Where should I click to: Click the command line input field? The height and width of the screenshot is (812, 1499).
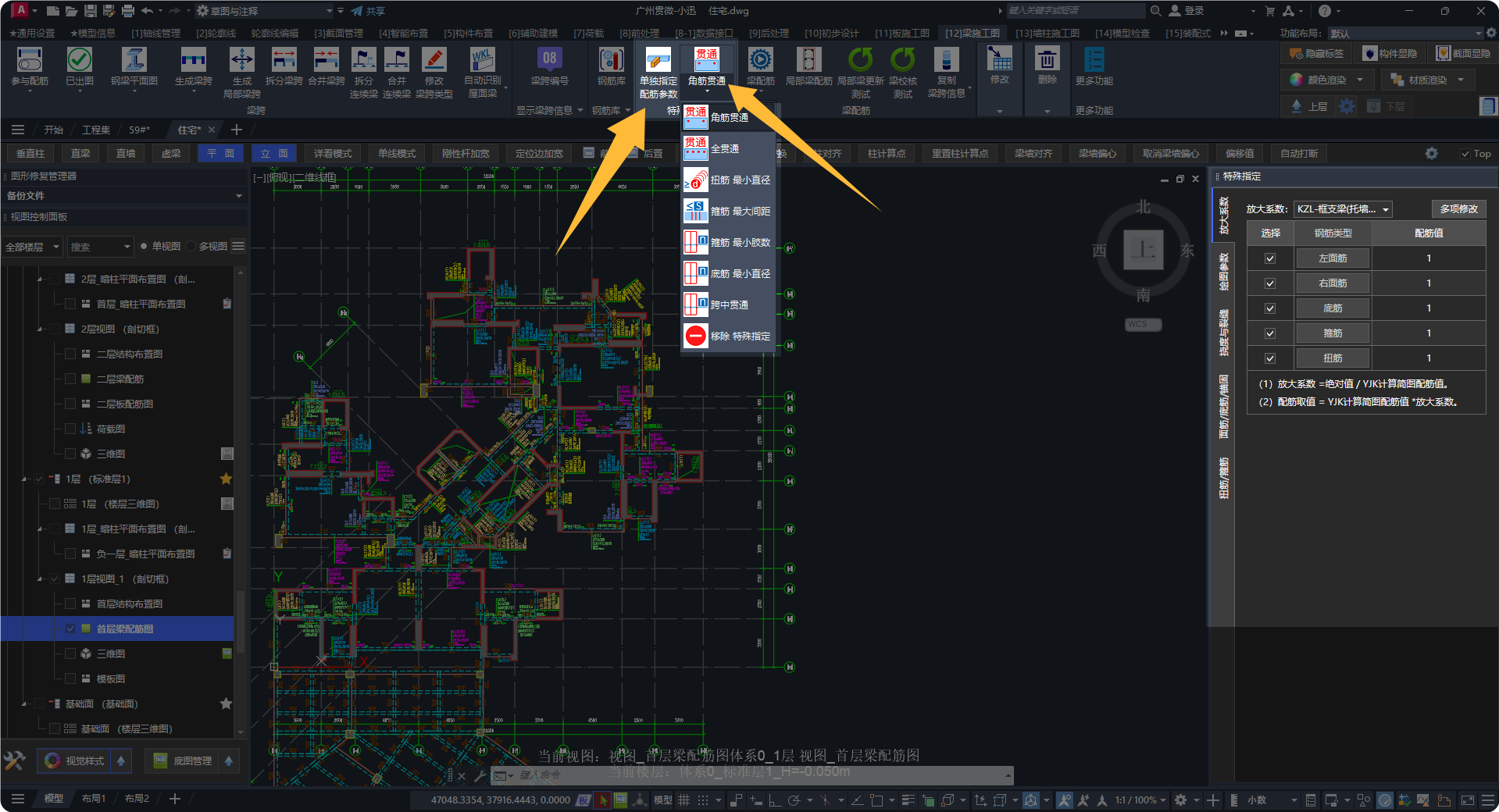point(750,775)
